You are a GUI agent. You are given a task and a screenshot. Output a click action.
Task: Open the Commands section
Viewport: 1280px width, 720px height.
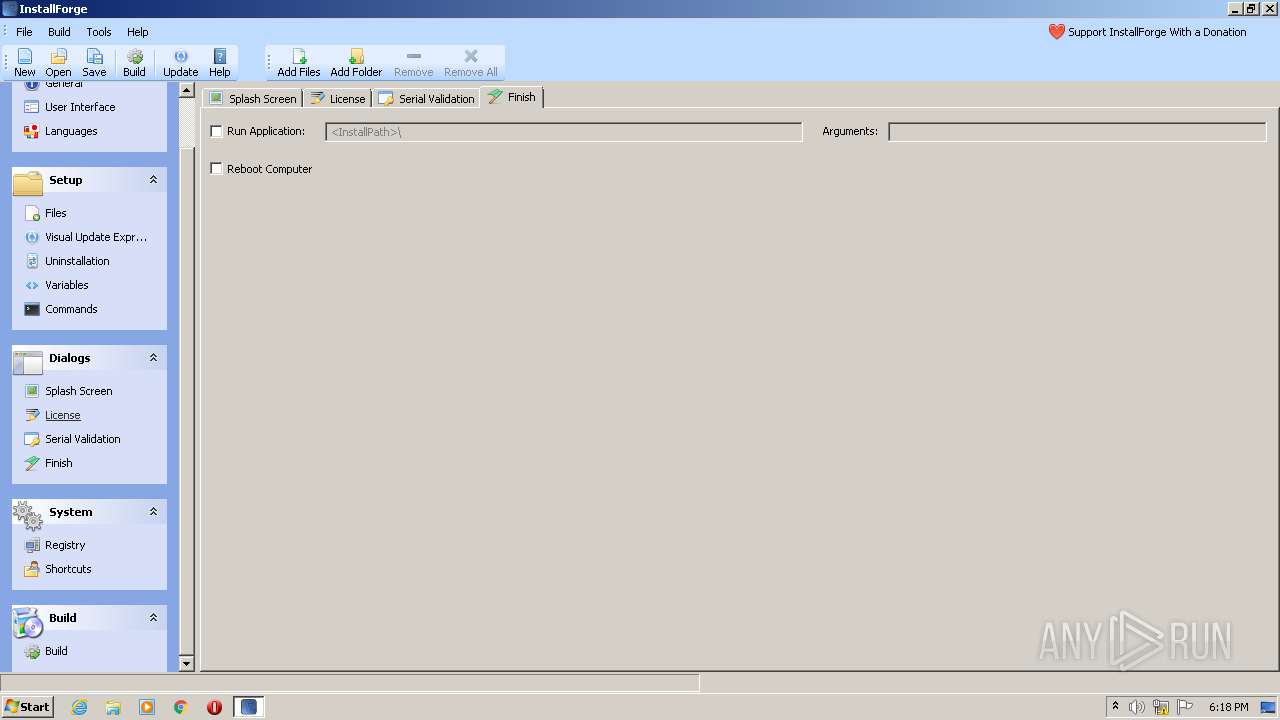click(x=71, y=309)
